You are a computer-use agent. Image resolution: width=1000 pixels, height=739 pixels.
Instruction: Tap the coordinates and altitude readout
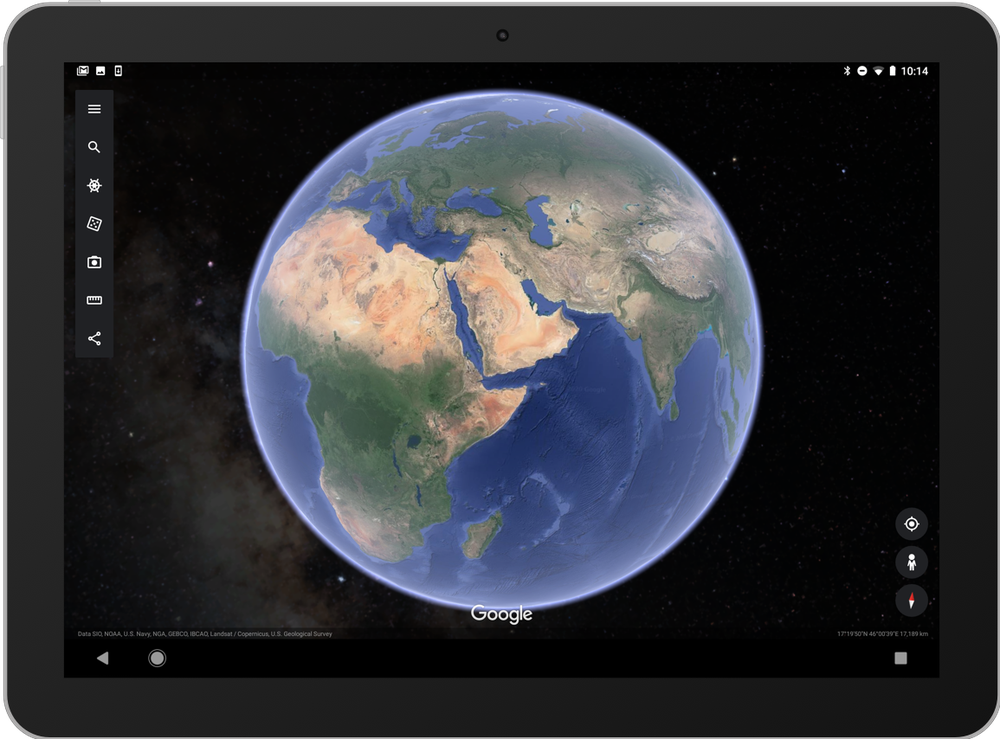tap(883, 634)
